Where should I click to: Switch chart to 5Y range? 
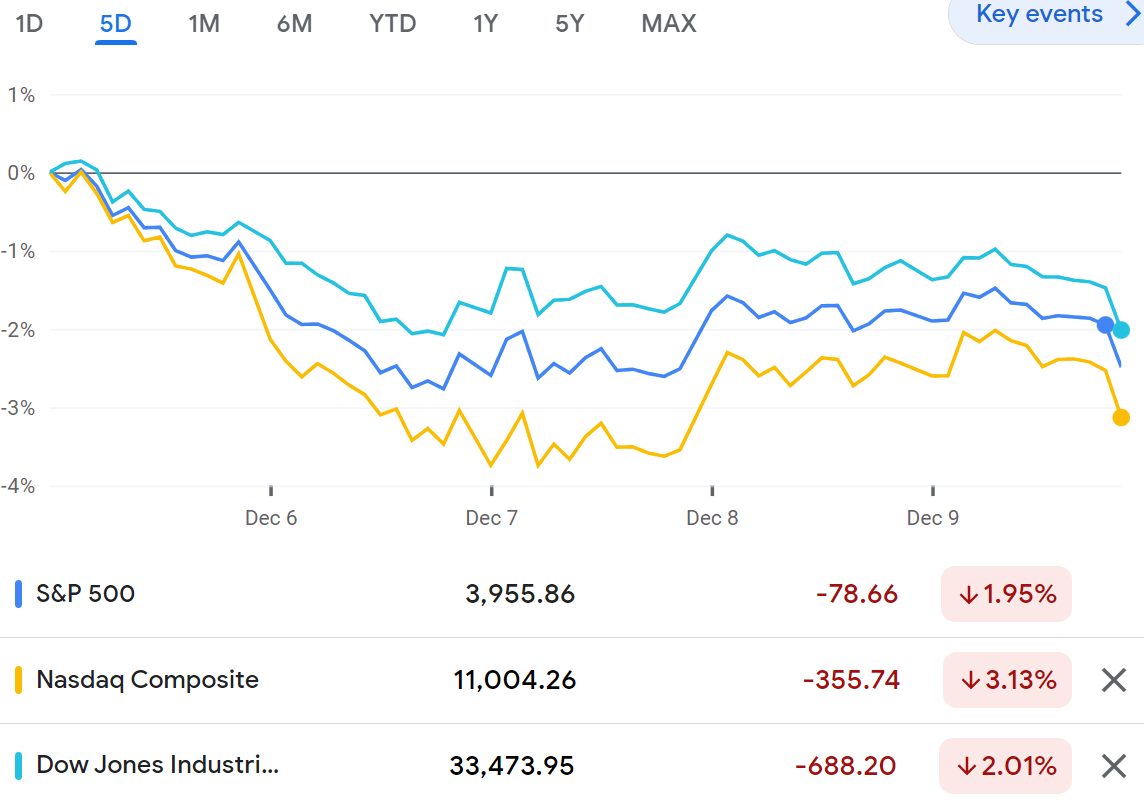(x=570, y=23)
